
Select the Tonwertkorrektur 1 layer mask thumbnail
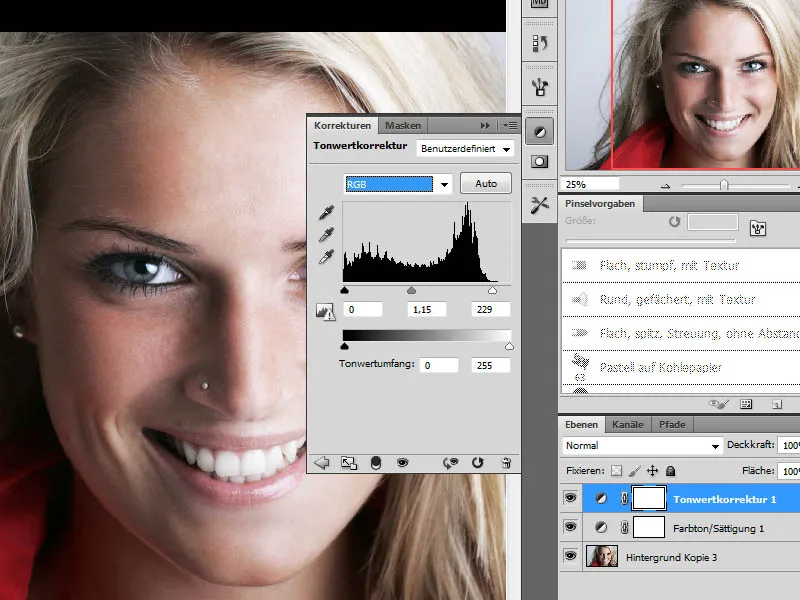click(648, 498)
